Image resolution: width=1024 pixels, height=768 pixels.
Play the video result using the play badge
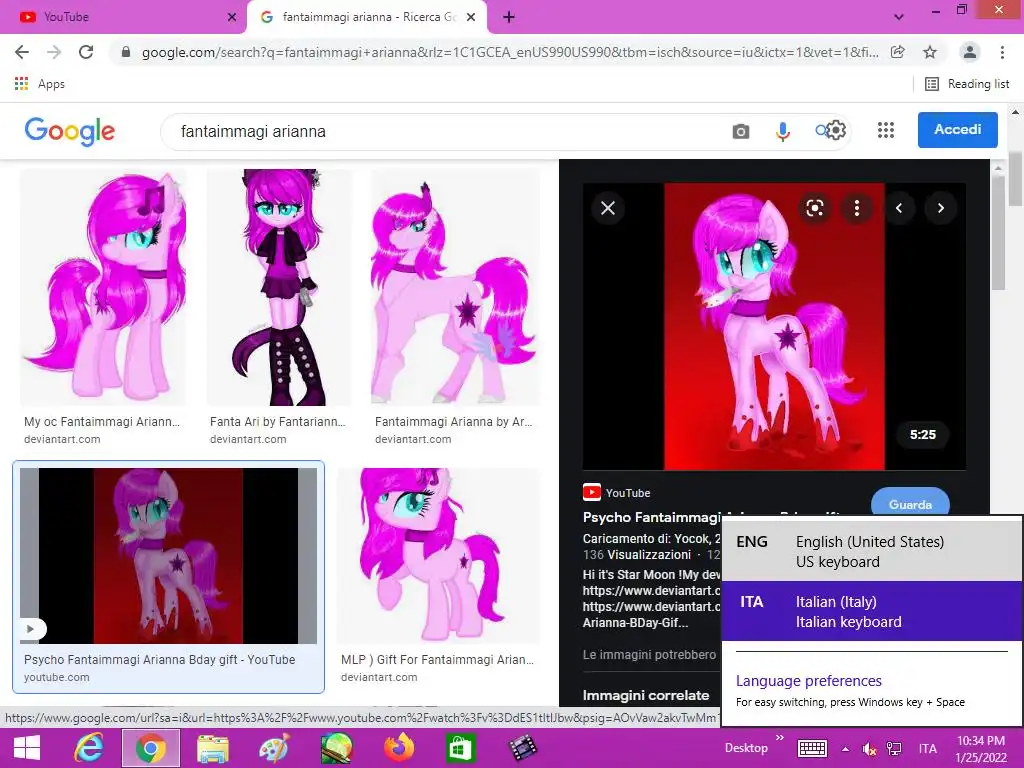[x=31, y=629]
